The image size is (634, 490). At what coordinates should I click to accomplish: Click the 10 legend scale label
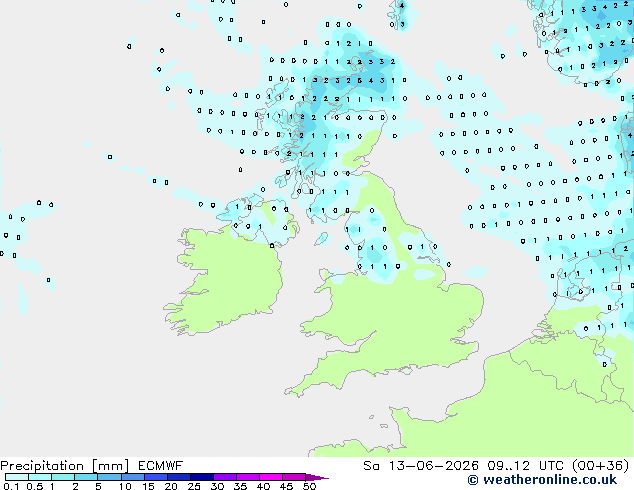[x=125, y=486]
